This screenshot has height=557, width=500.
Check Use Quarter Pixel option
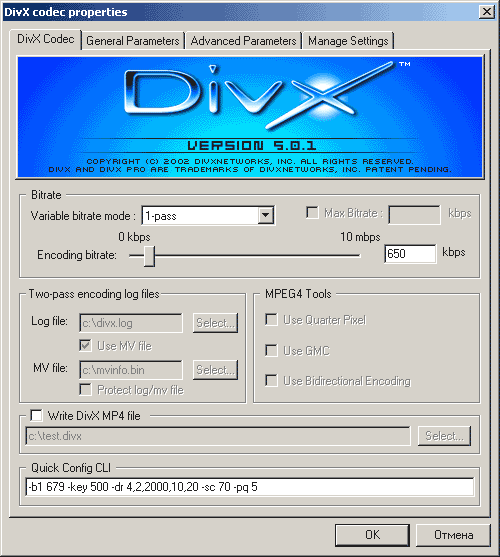pyautogui.click(x=271, y=319)
